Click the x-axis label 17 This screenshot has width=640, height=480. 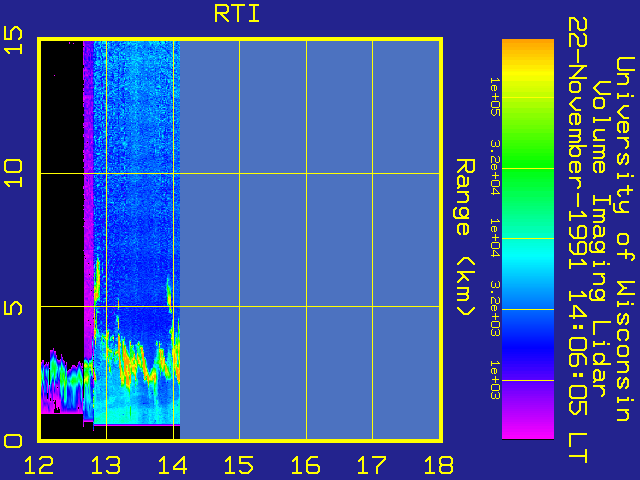[372, 465]
